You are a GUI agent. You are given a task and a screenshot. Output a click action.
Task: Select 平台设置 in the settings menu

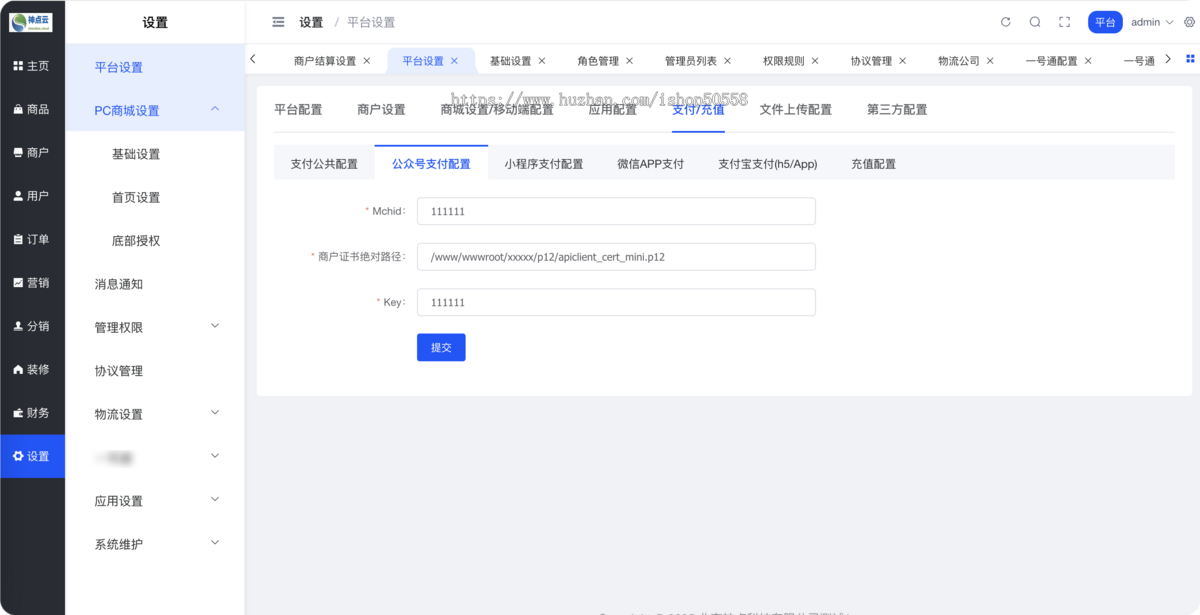click(155, 67)
